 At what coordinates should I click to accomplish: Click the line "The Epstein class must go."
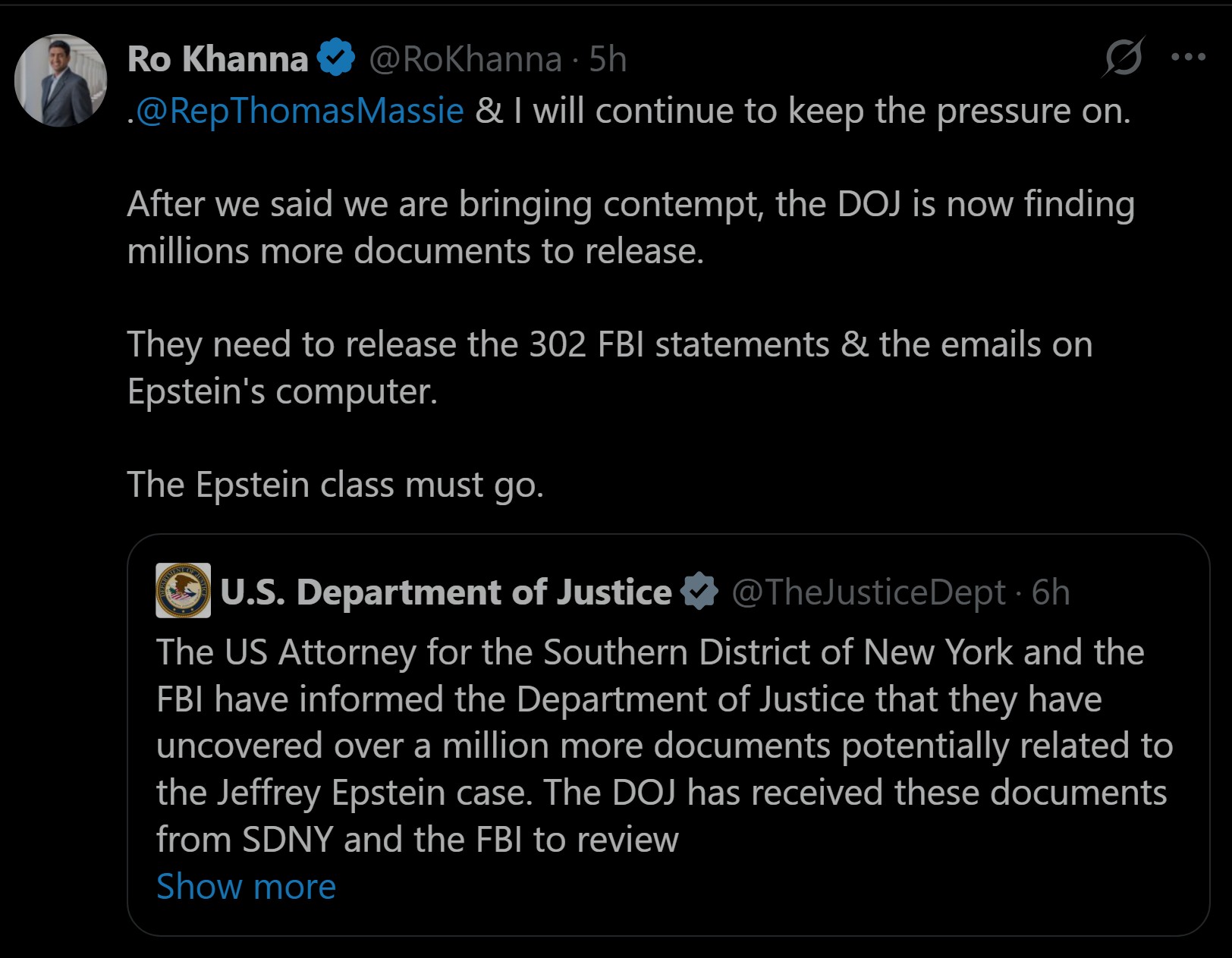335,485
